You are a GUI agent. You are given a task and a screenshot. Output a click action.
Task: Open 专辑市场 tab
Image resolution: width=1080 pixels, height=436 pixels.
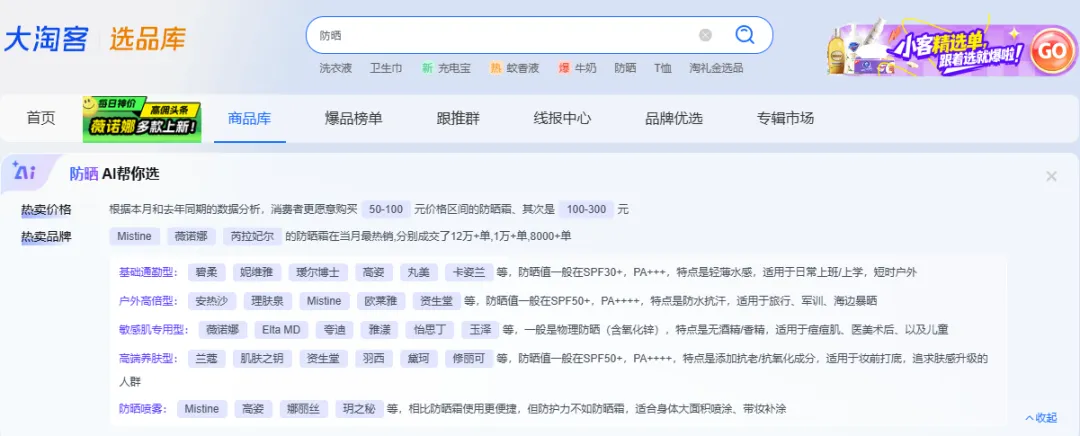[x=785, y=118]
